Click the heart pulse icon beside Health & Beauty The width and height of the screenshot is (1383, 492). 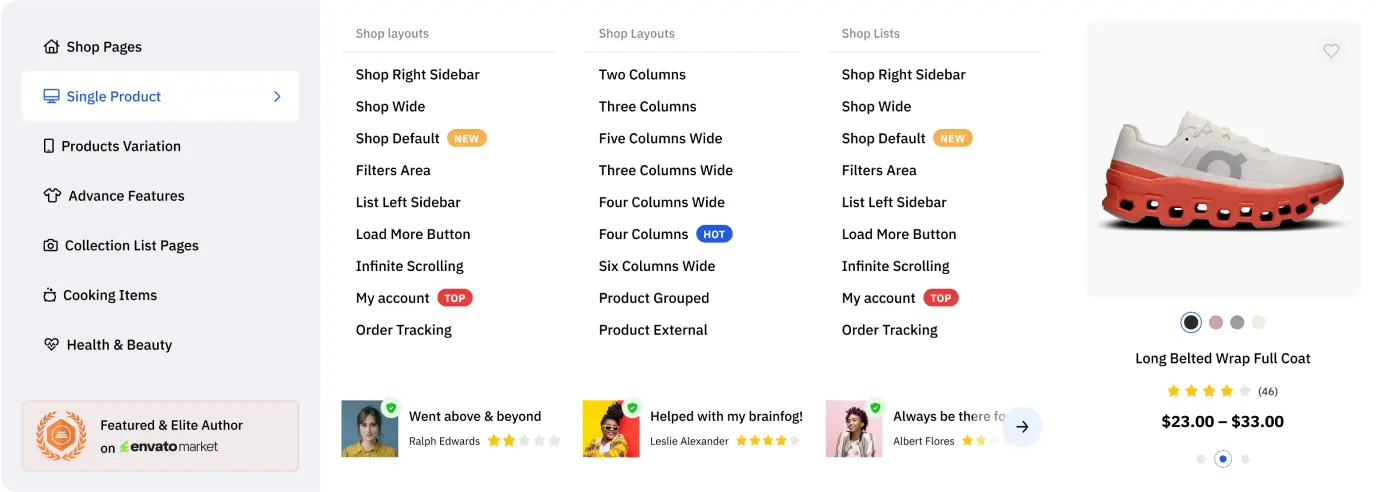(52, 345)
